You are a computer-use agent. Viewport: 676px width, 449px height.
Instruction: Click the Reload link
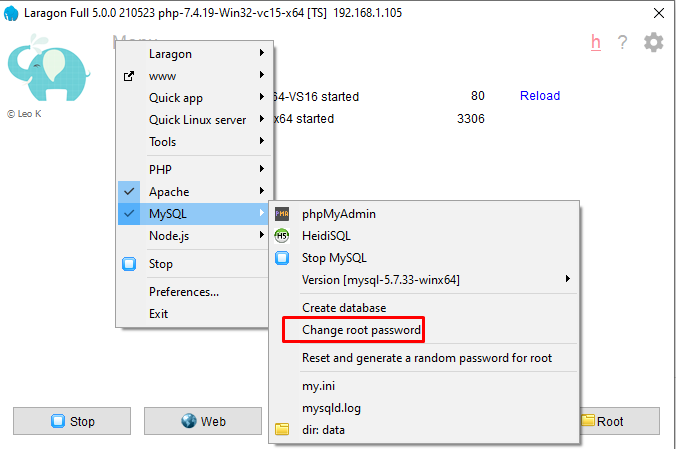[540, 96]
